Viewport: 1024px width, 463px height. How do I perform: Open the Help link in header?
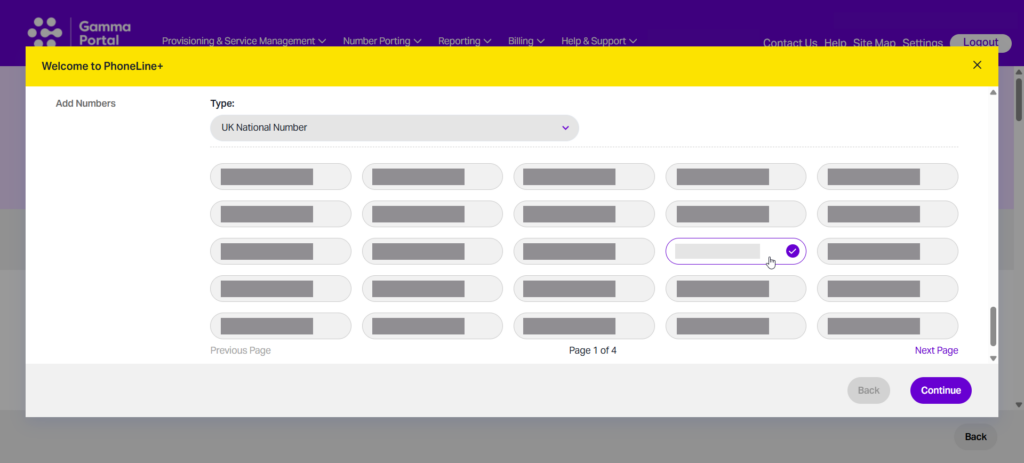pos(835,43)
